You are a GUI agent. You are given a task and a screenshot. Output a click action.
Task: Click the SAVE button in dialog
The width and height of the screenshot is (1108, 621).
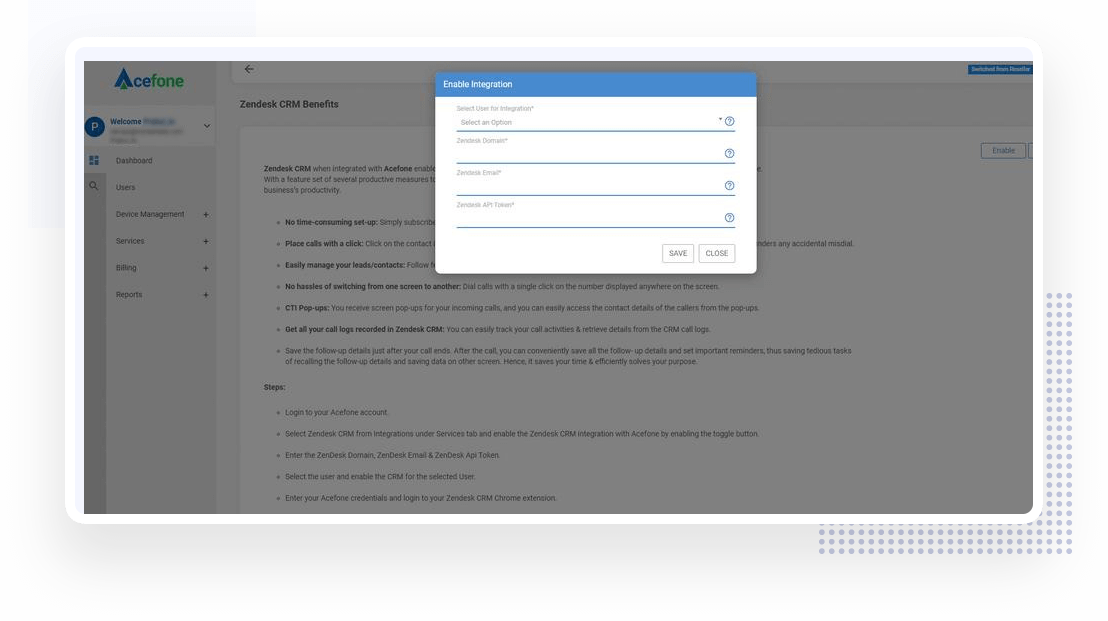click(x=678, y=253)
